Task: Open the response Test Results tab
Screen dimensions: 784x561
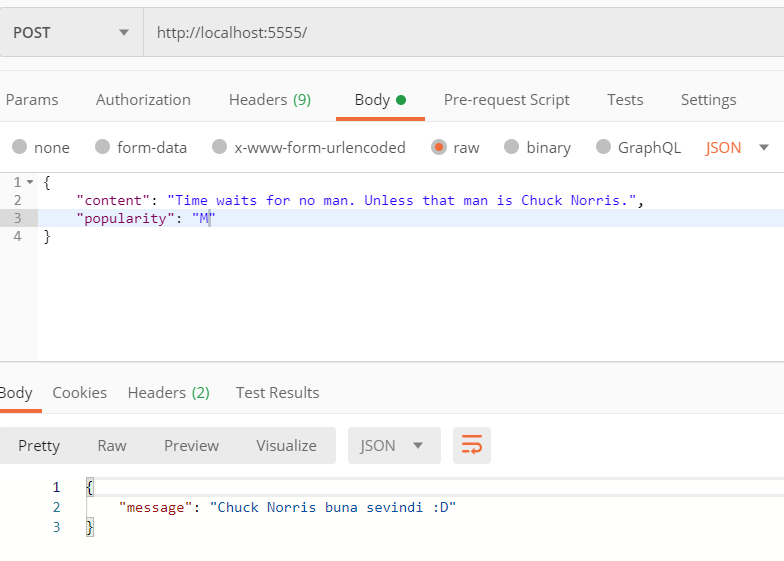Action: click(x=277, y=392)
